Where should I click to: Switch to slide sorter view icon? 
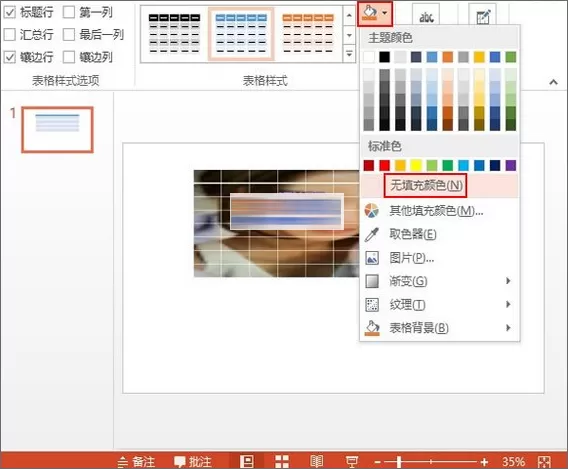[281, 461]
